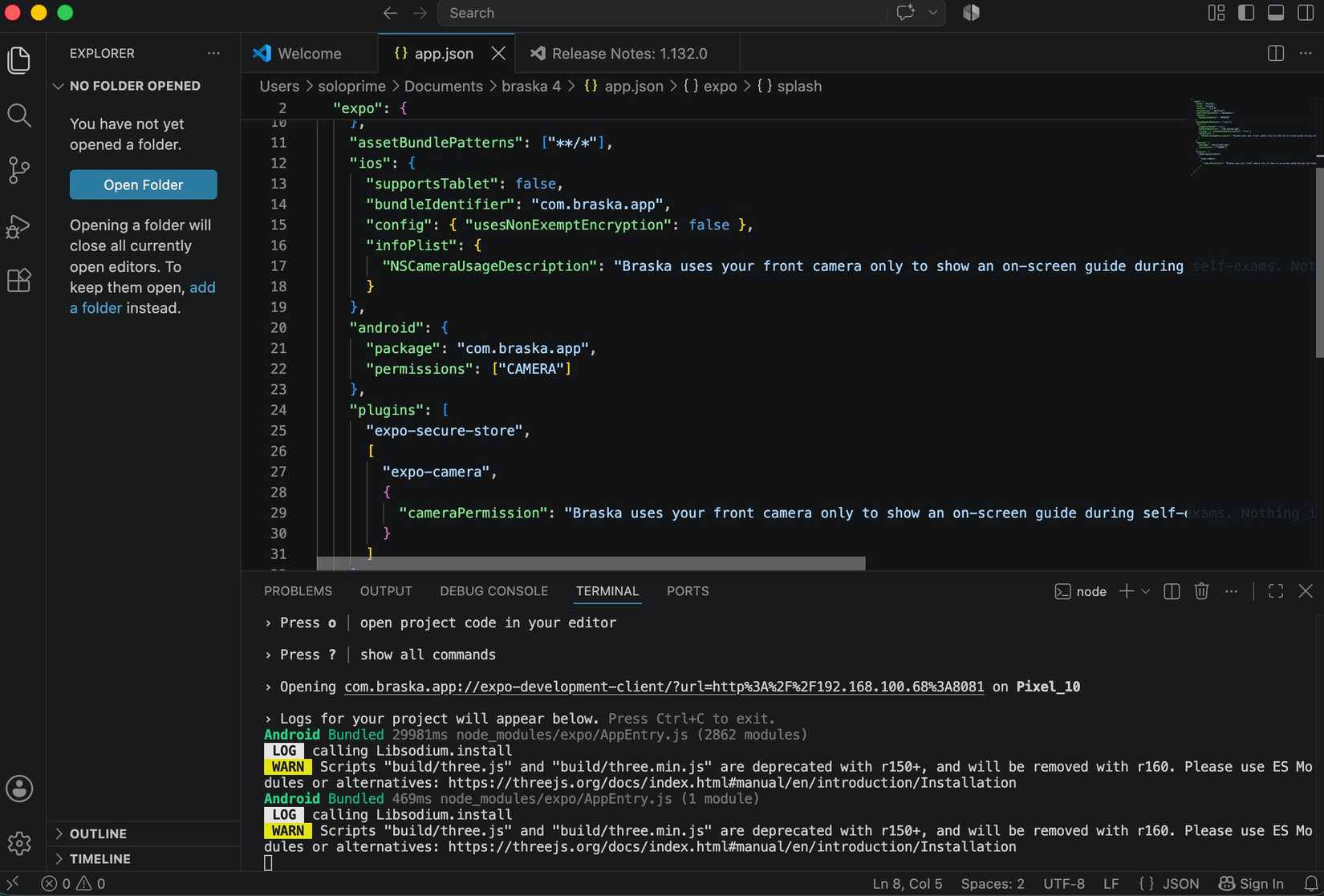Change indentation via Spaces: 2
Viewport: 1324px width, 896px height.
[x=993, y=883]
